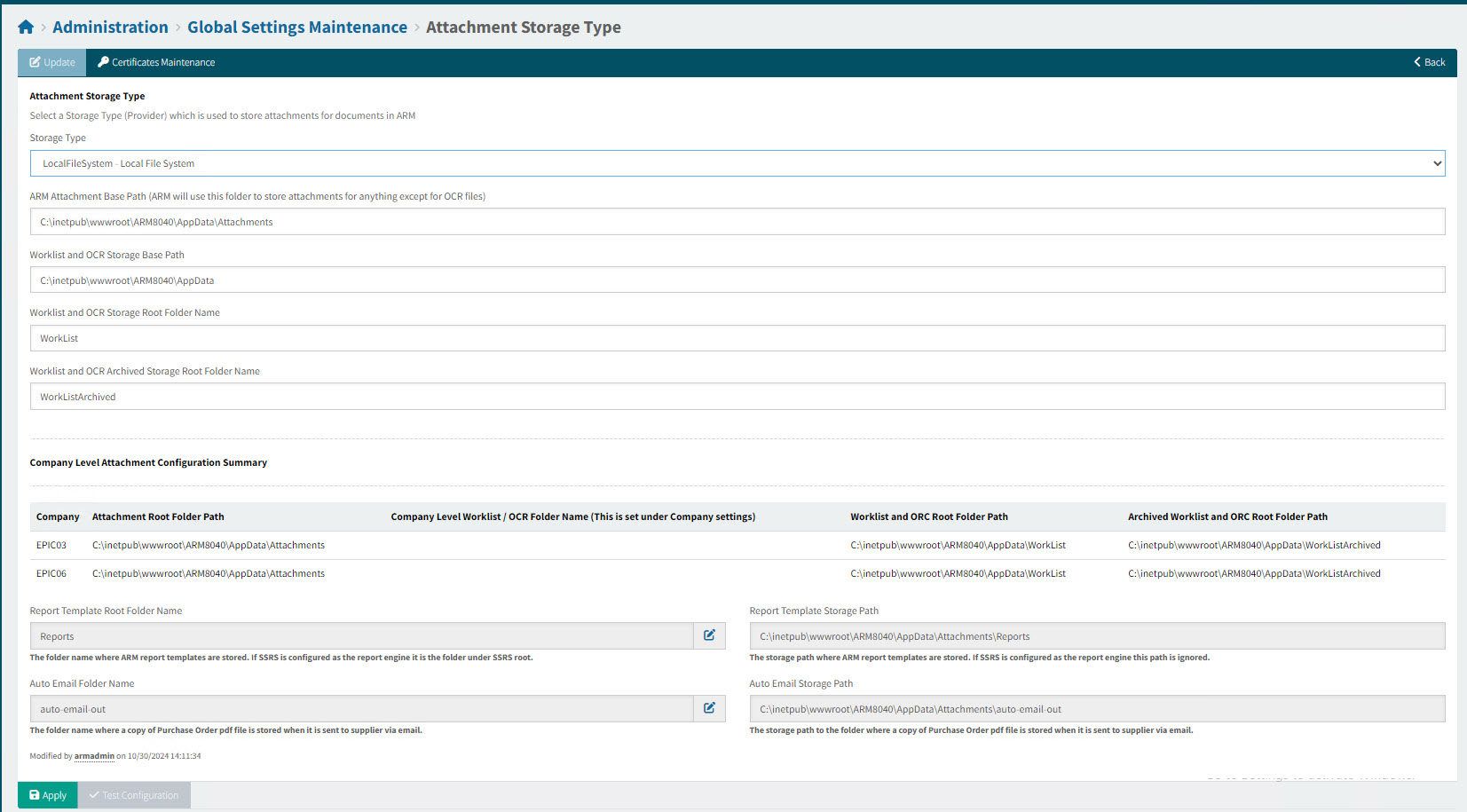Select the Worklist Storage Root Folder Name field

tap(737, 338)
